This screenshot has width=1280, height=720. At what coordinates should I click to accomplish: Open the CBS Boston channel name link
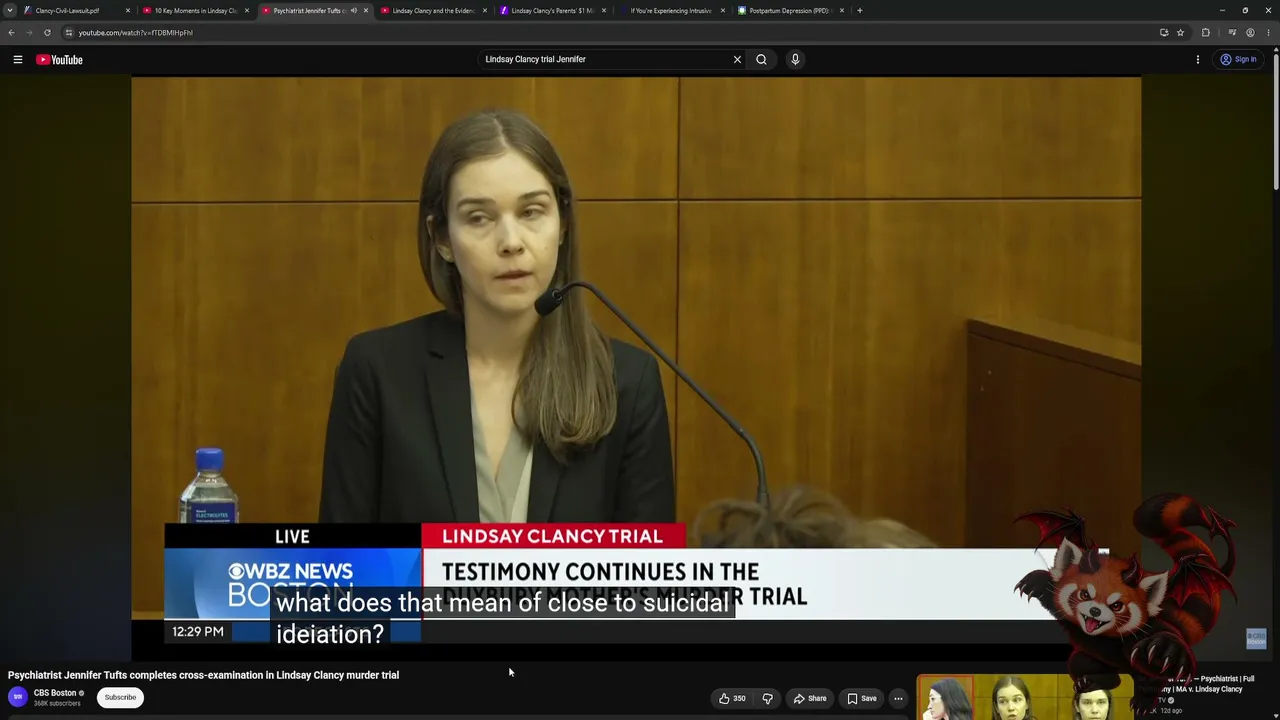tap(55, 693)
